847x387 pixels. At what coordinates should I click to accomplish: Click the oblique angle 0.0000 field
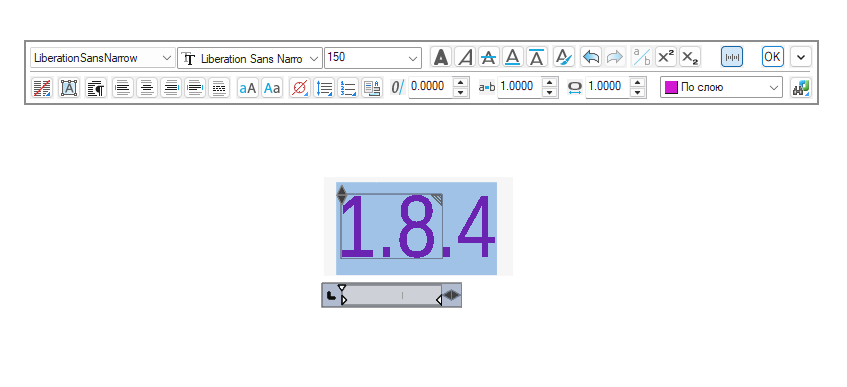(x=430, y=87)
